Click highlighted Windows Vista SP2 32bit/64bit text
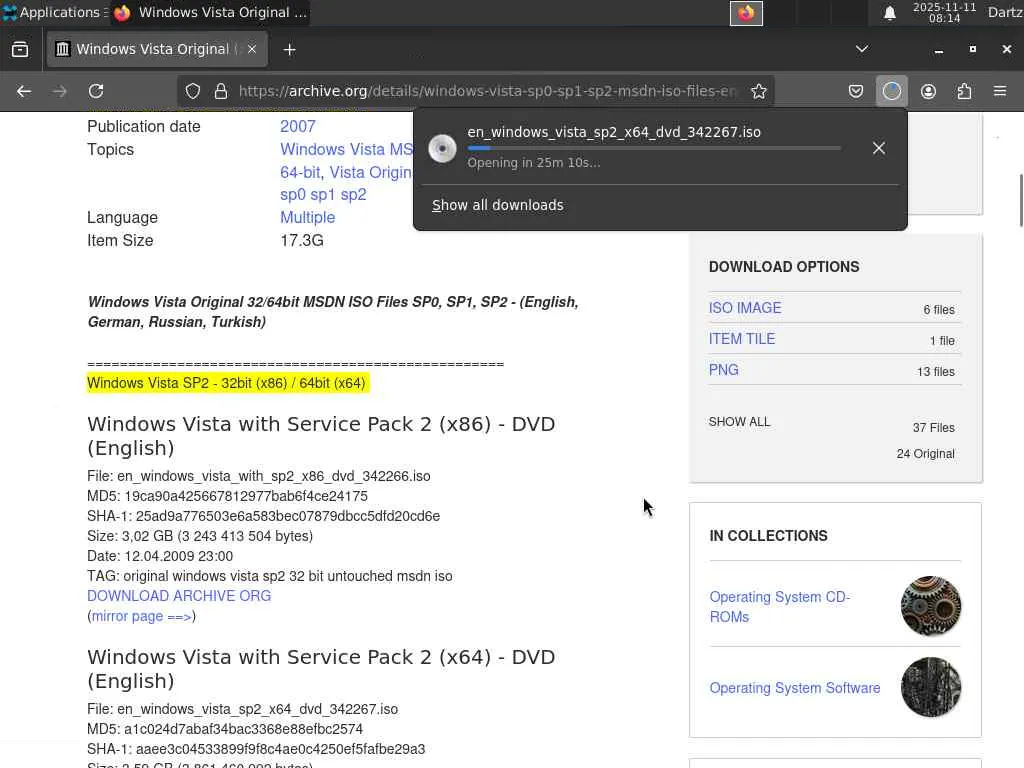 [227, 383]
